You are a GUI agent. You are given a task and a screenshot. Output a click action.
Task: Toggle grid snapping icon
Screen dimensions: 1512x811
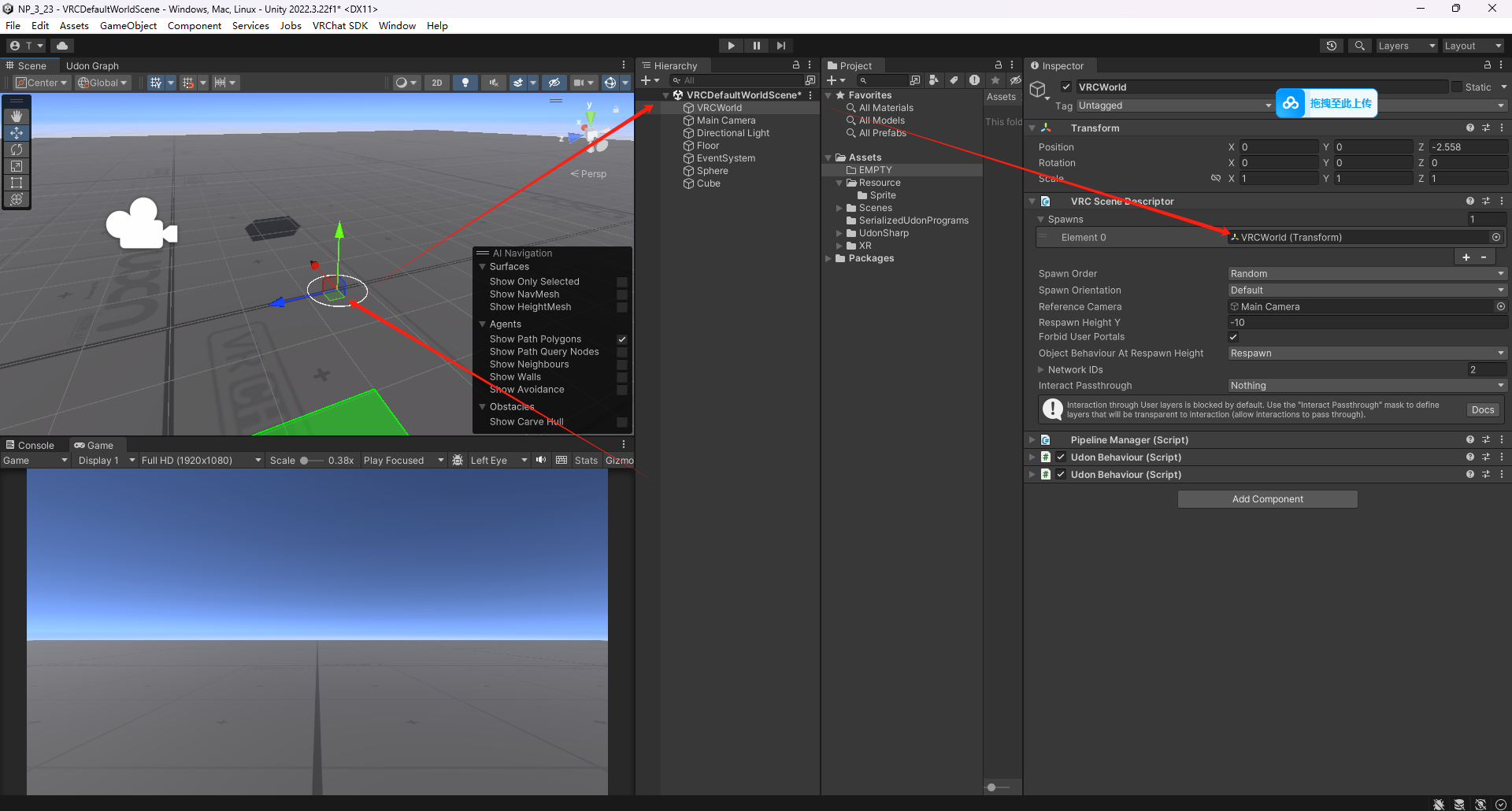tap(188, 83)
